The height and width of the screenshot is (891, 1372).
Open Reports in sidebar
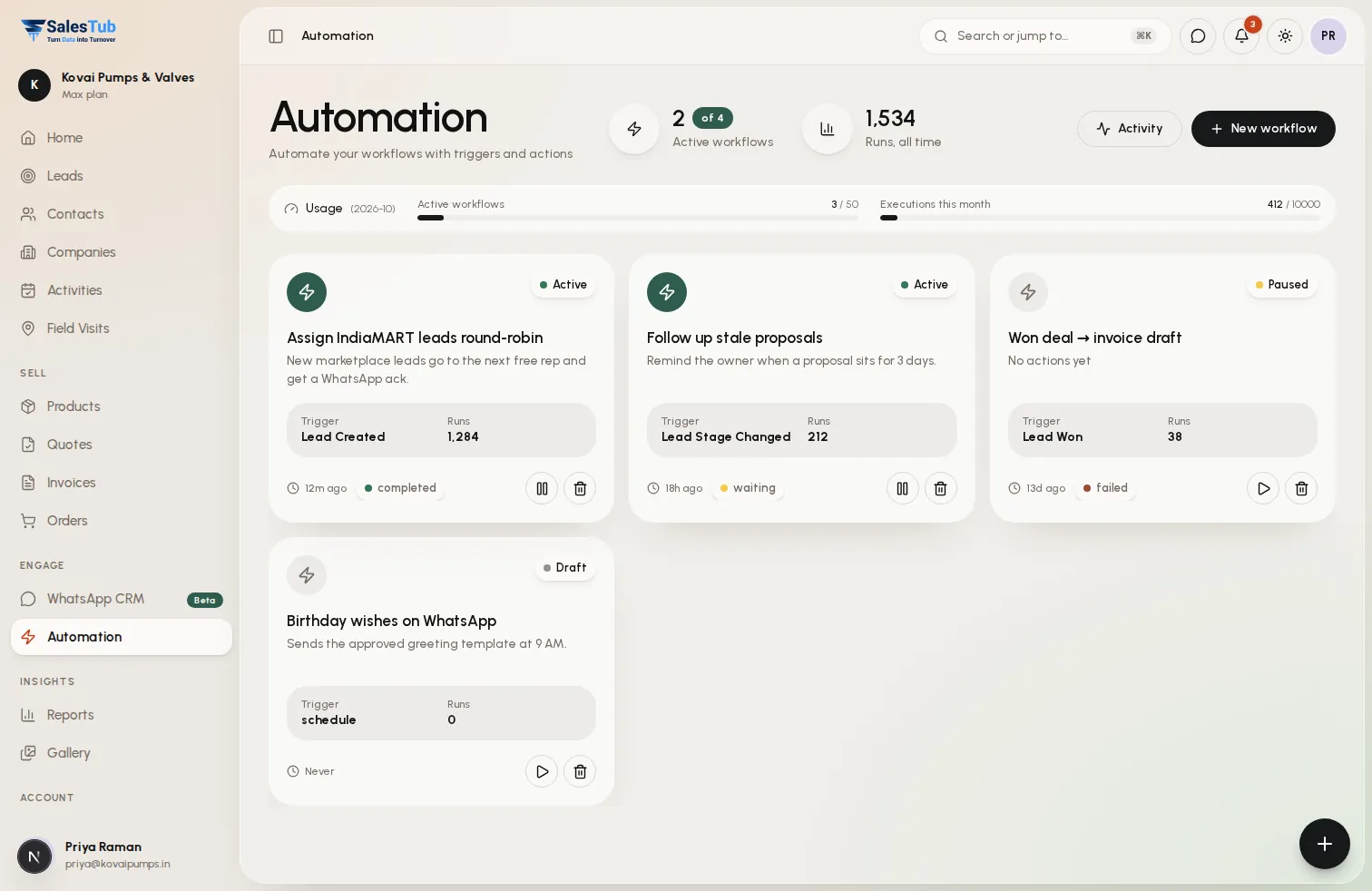tap(122, 715)
